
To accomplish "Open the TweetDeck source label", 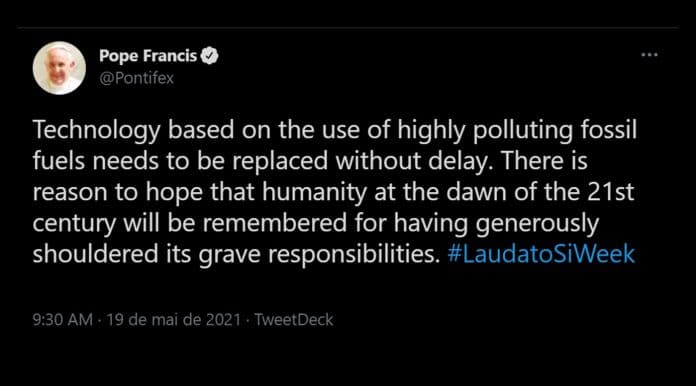I will coord(293,319).
